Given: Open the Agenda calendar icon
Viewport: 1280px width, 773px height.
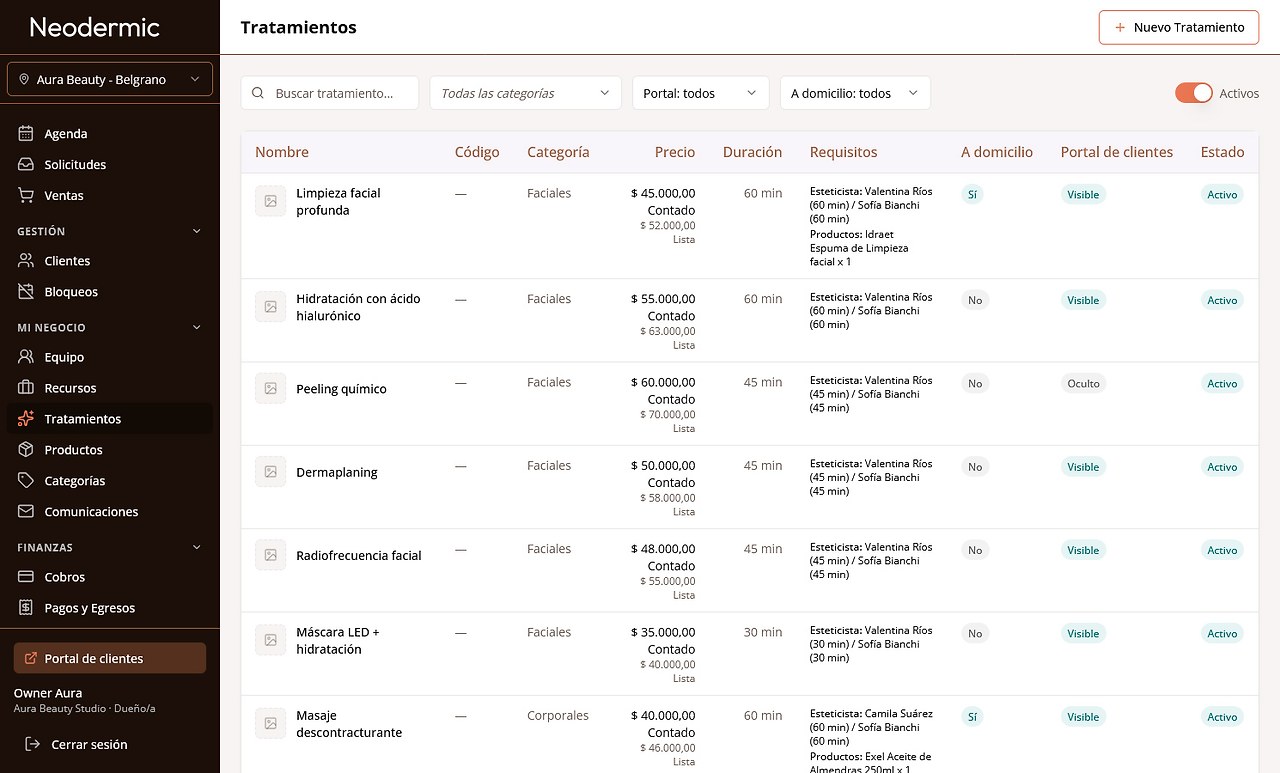Looking at the screenshot, I should point(26,134).
